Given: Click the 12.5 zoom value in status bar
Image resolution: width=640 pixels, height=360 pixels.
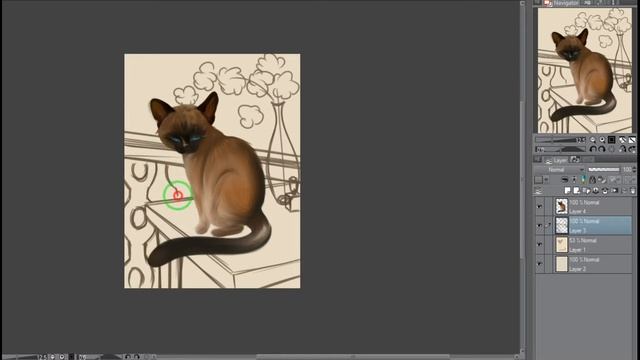Looking at the screenshot, I should (x=42, y=357).
